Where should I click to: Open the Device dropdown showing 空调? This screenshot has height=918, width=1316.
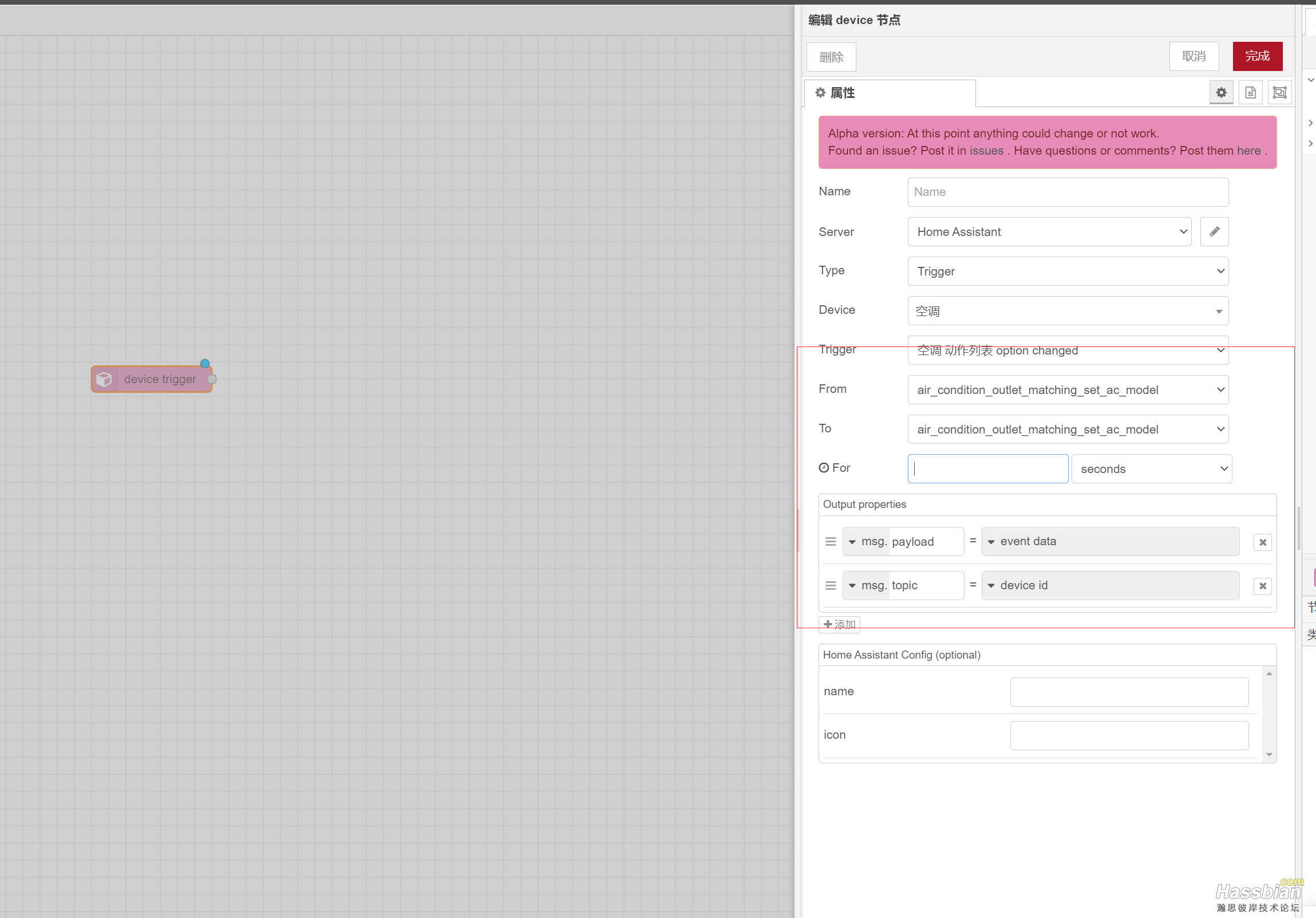click(1068, 311)
